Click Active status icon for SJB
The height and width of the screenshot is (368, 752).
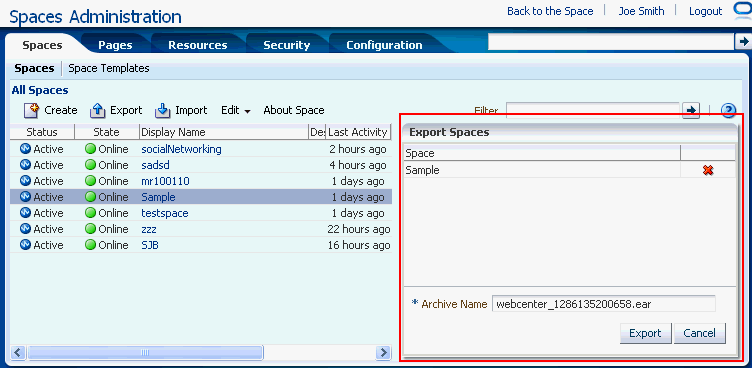25,245
